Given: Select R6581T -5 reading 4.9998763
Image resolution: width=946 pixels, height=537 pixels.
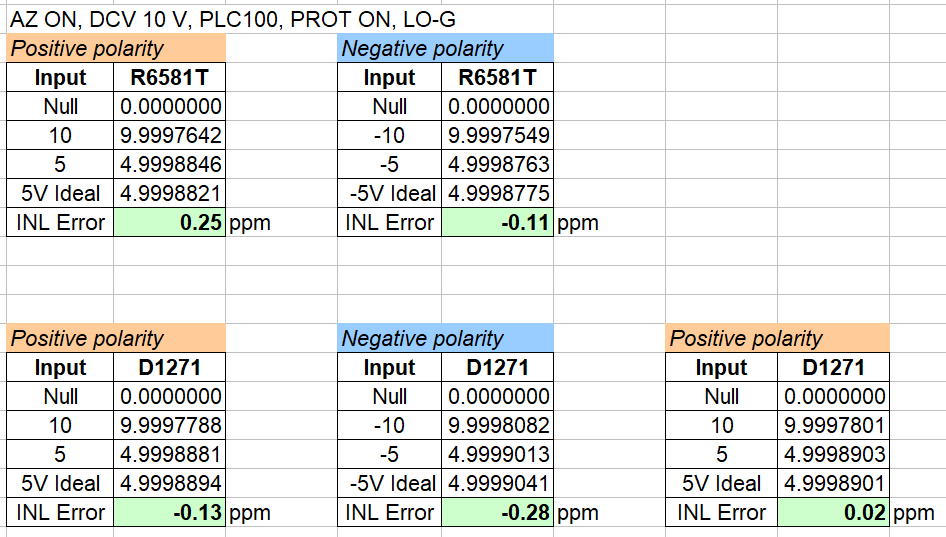Looking at the screenshot, I should tap(498, 164).
